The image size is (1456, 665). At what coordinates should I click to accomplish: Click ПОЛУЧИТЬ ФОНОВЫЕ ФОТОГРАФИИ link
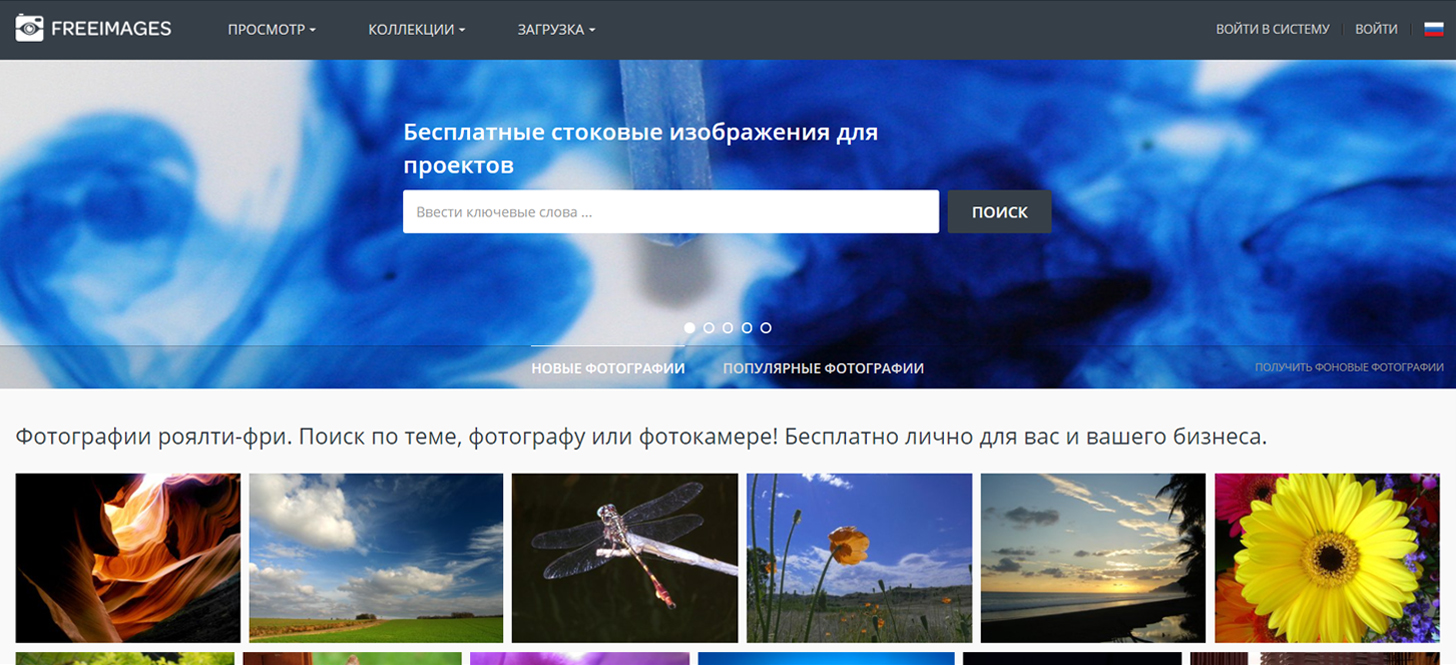tap(1349, 368)
